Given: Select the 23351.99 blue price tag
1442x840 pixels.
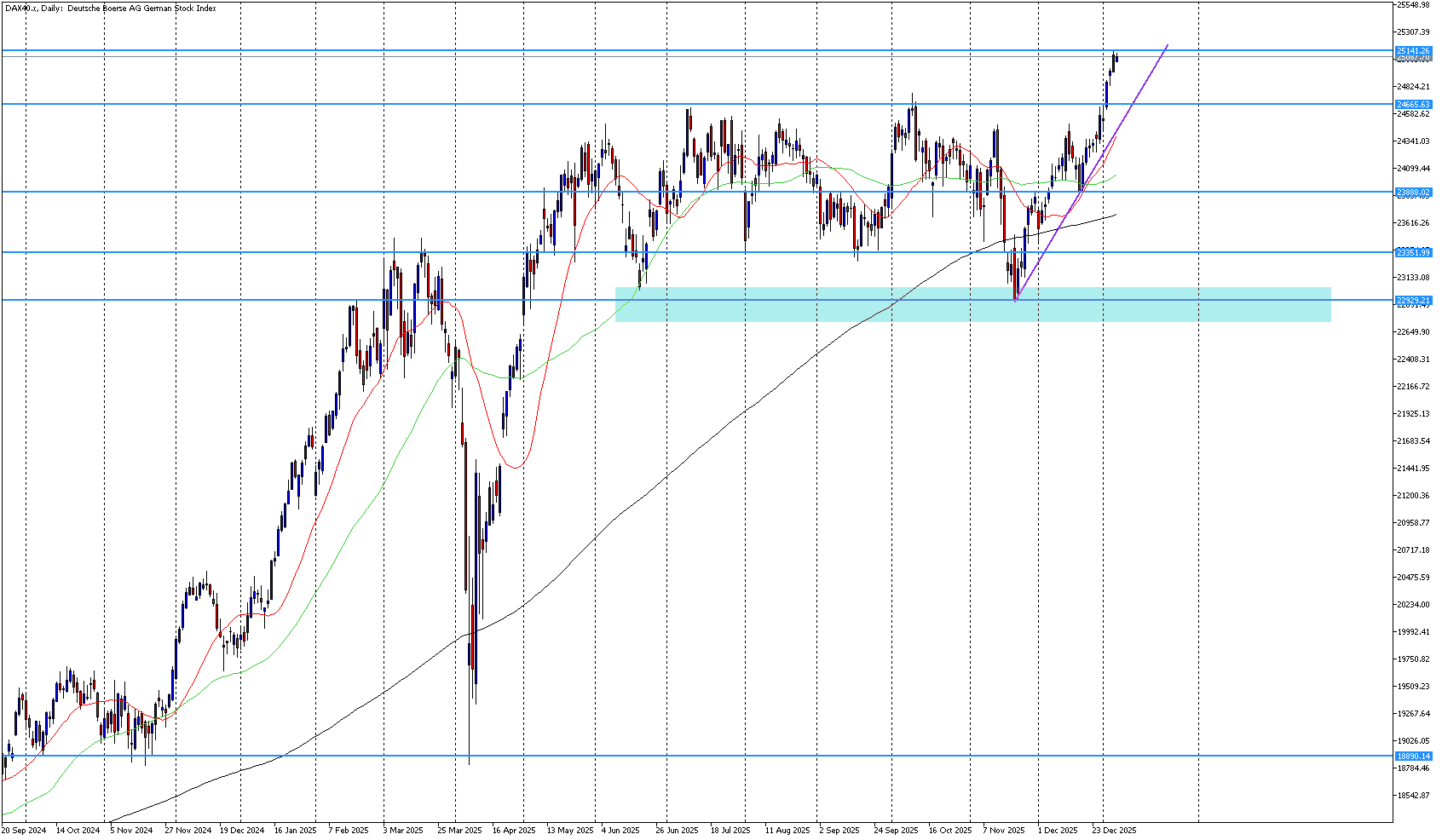Looking at the screenshot, I should click(x=1412, y=252).
